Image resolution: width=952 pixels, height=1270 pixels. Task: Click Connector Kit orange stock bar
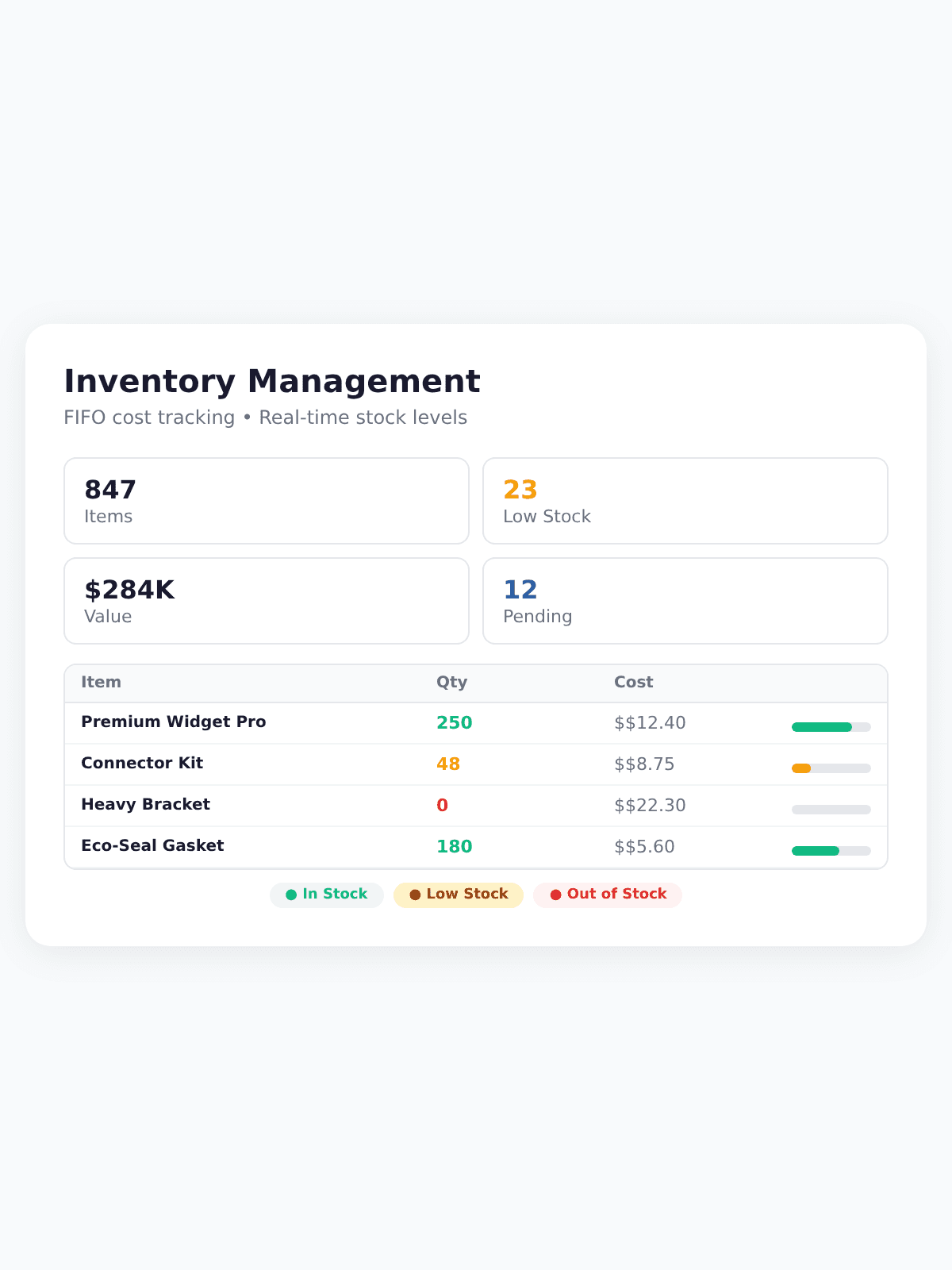pyautogui.click(x=801, y=768)
